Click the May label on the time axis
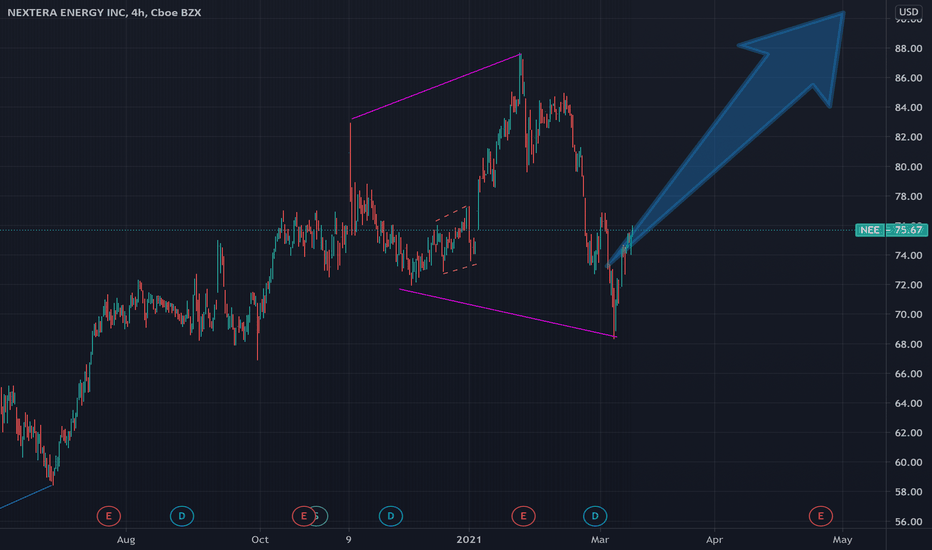 point(842,540)
